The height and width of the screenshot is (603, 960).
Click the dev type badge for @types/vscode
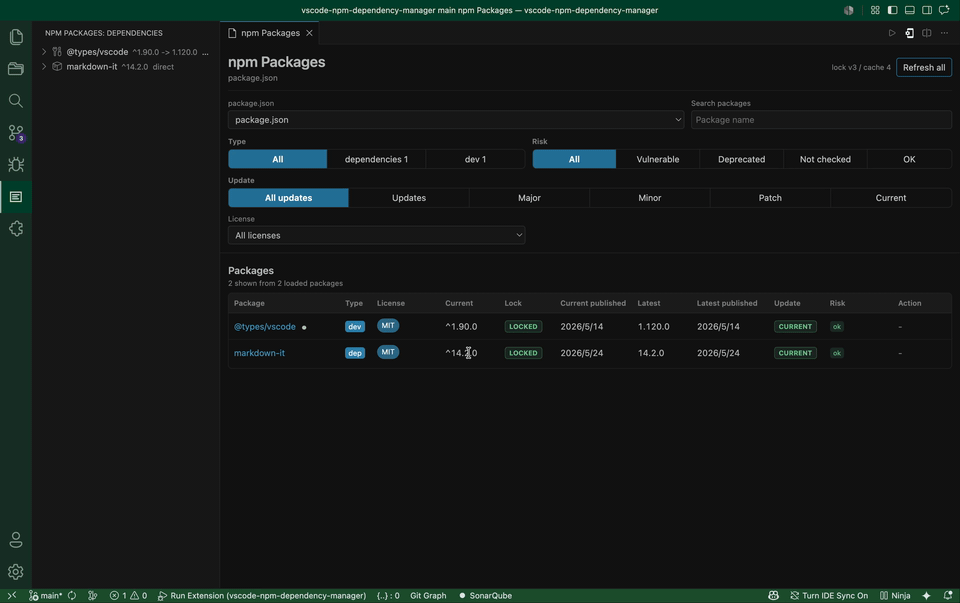tap(354, 327)
